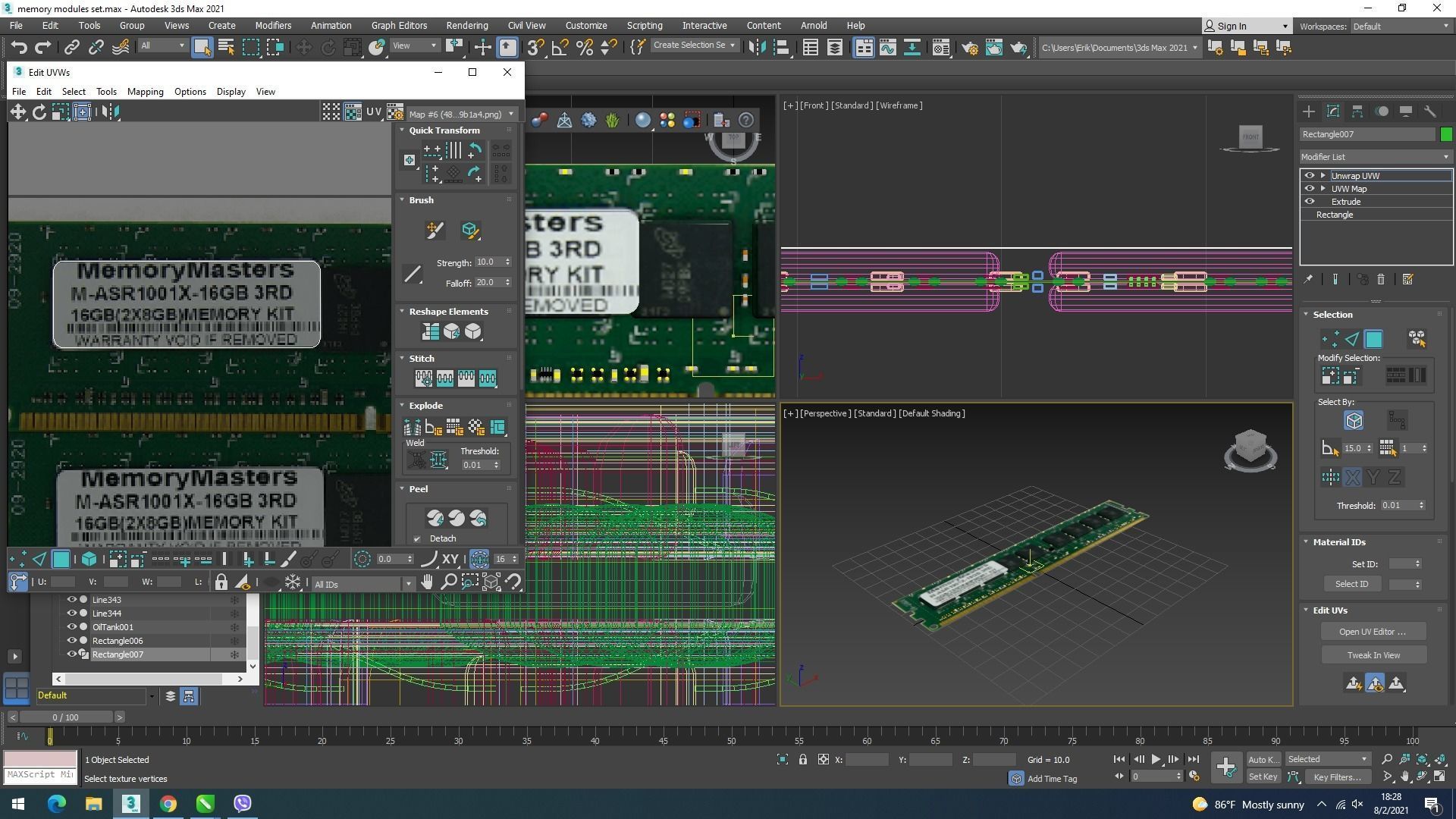The height and width of the screenshot is (819, 1456).
Task: Click the green object color swatch
Action: pos(1446,134)
